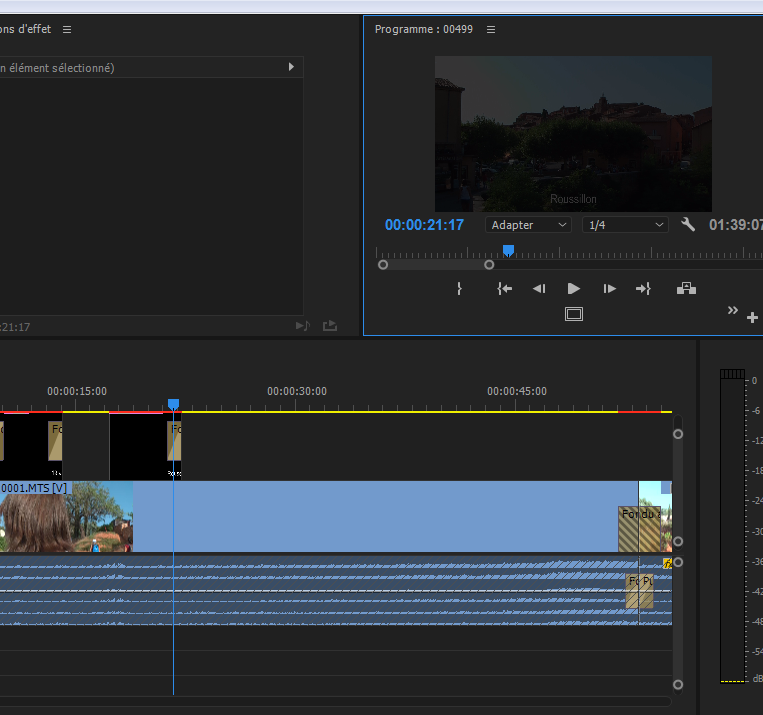This screenshot has height=715, width=763.
Task: Click the Safe Margins frame icon
Action: click(x=574, y=314)
